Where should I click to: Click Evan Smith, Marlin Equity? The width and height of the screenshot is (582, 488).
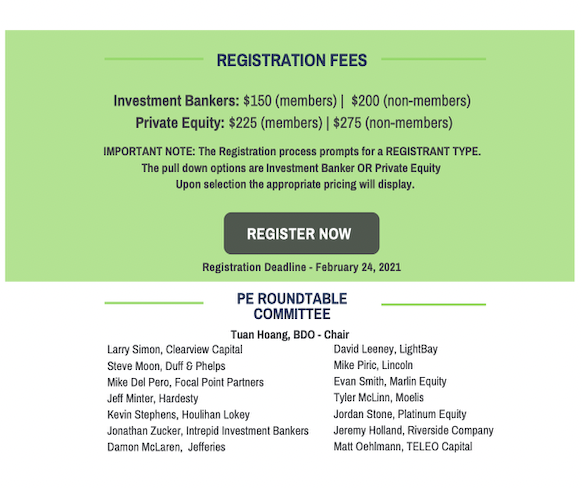click(x=390, y=381)
